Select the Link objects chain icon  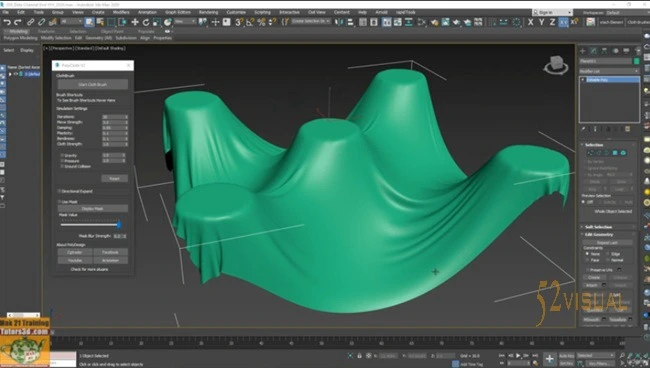(30, 22)
